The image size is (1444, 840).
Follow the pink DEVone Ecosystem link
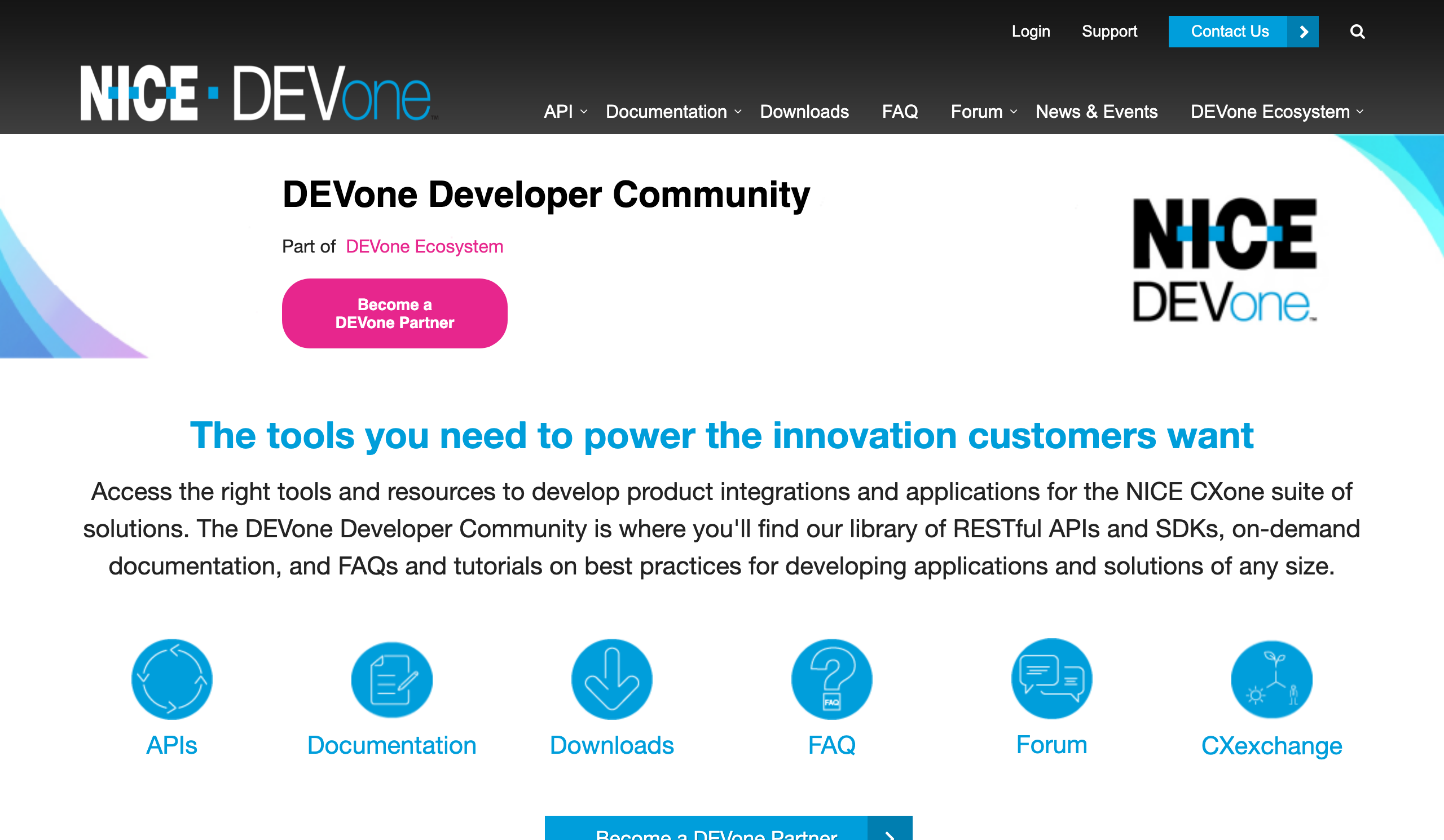pos(425,246)
